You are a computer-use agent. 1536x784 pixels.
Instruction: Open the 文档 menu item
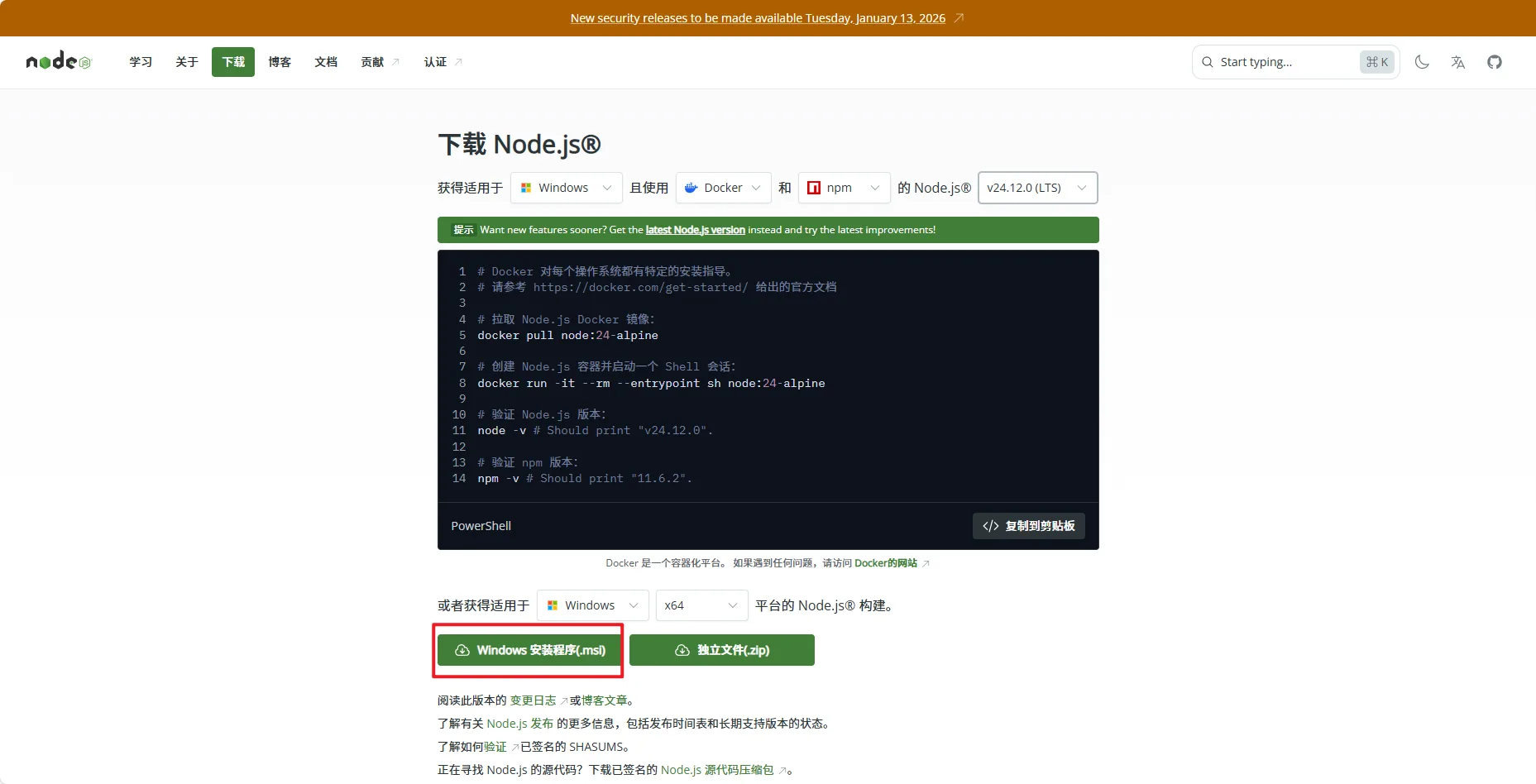tap(326, 62)
